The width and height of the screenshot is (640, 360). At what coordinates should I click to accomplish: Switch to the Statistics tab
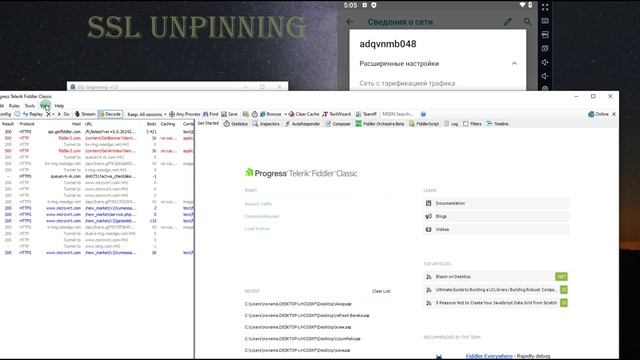click(236, 124)
